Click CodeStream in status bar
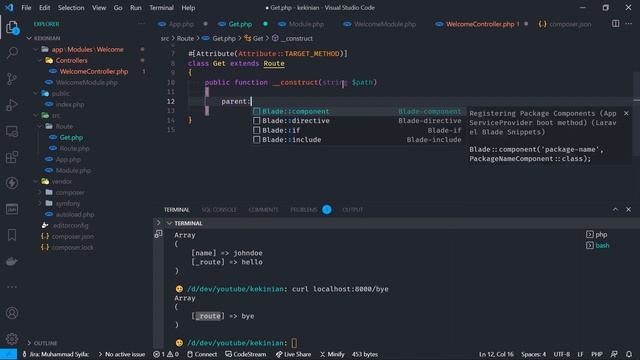This screenshot has height=360, width=640. pos(245,354)
